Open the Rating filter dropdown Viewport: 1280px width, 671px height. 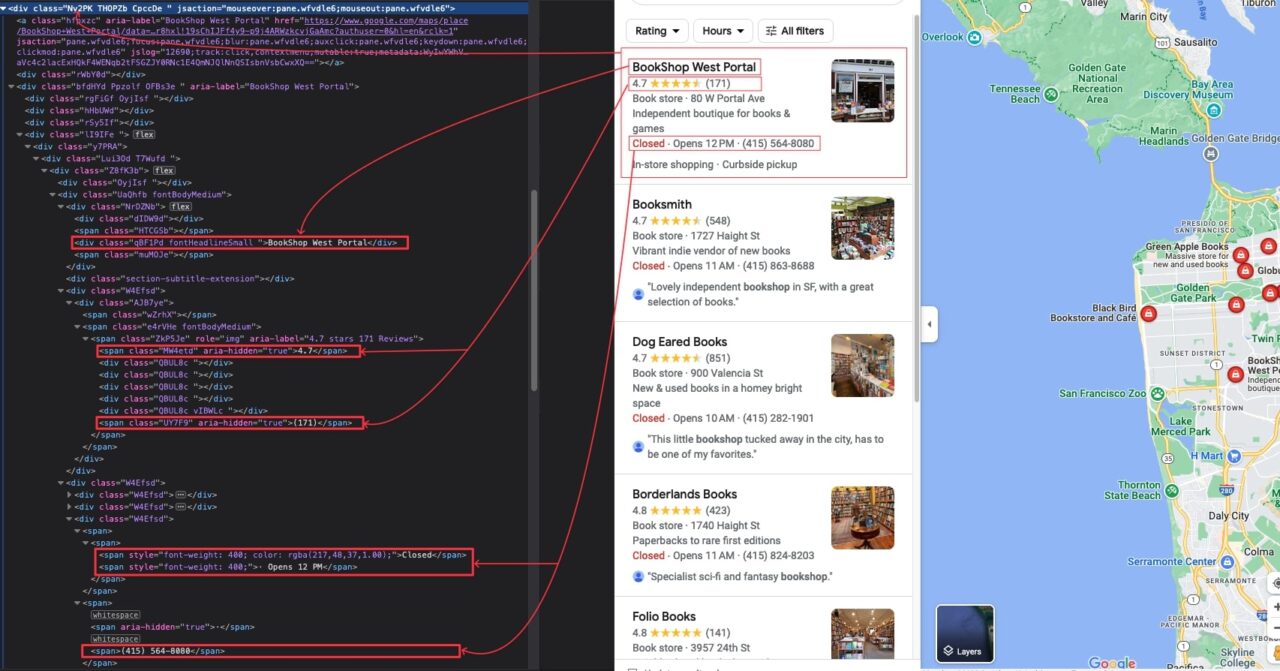tap(656, 31)
